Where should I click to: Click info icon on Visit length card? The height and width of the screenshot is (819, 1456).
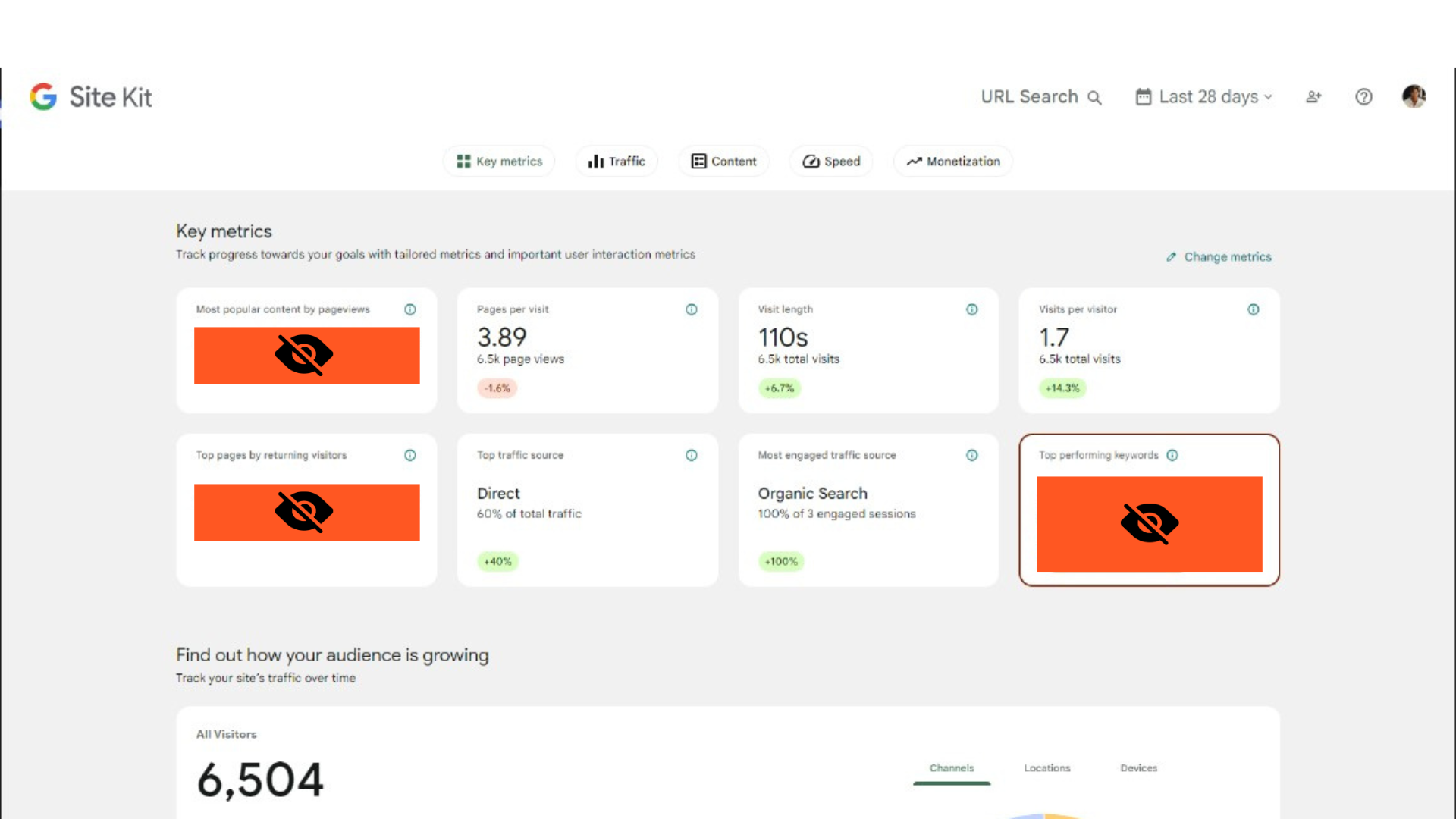point(971,309)
